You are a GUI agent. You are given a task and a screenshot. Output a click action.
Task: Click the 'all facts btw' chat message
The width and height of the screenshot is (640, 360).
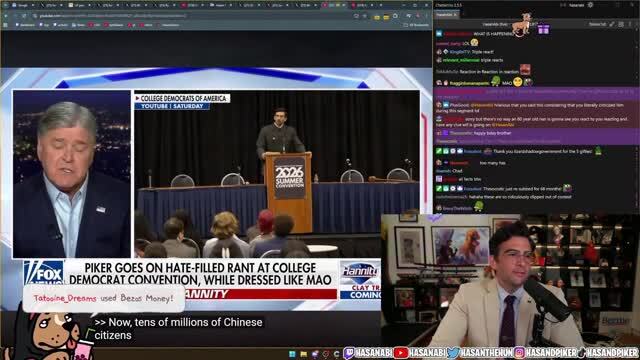pyautogui.click(x=469, y=179)
